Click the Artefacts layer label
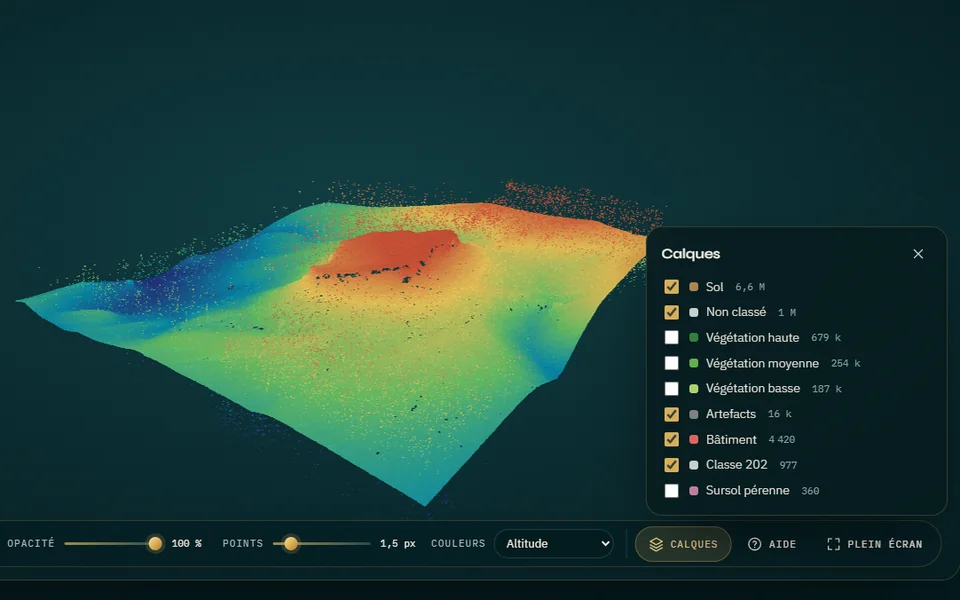This screenshot has width=960, height=600. pos(731,414)
